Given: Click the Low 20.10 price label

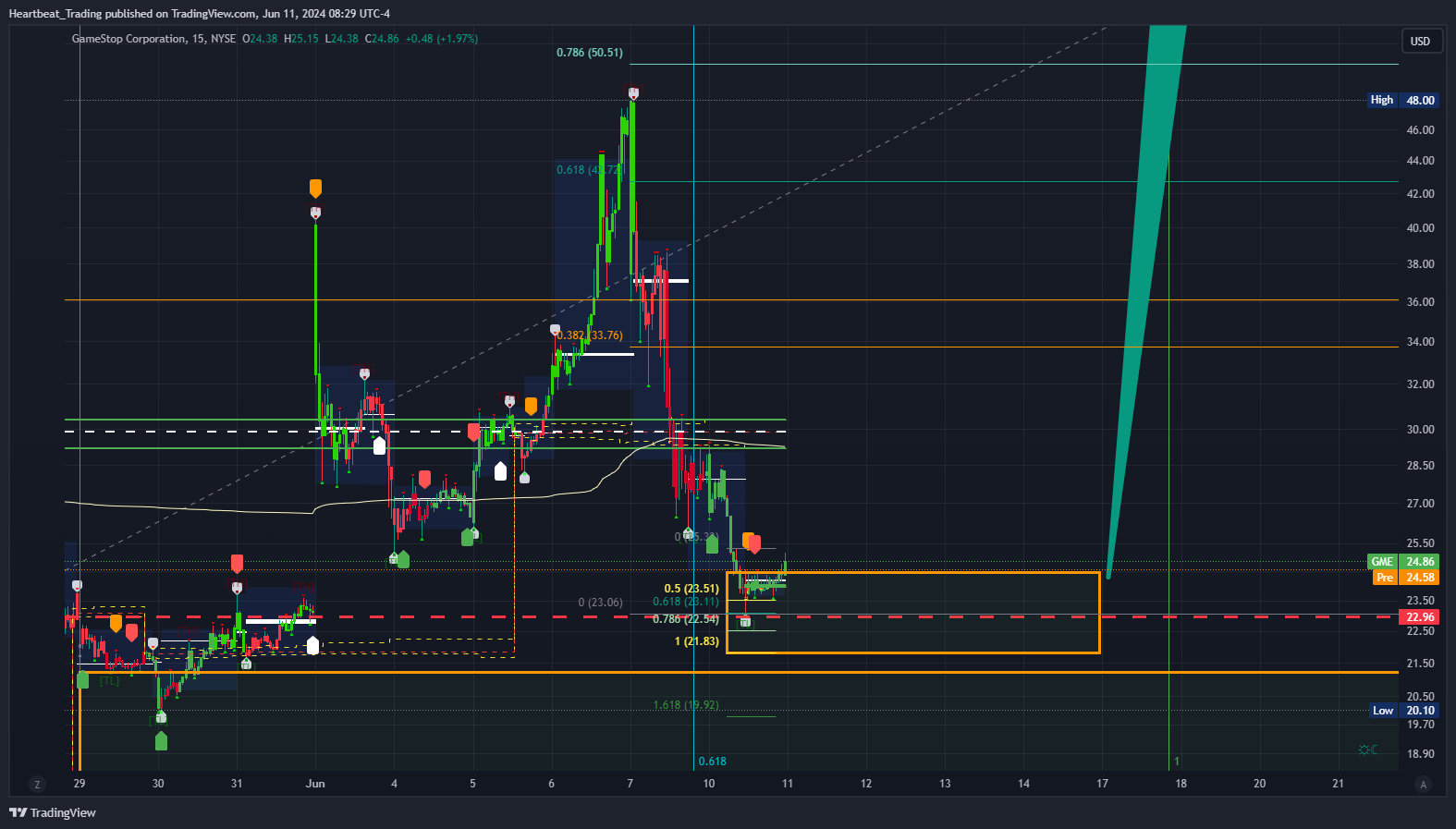Looking at the screenshot, I should (x=1402, y=711).
